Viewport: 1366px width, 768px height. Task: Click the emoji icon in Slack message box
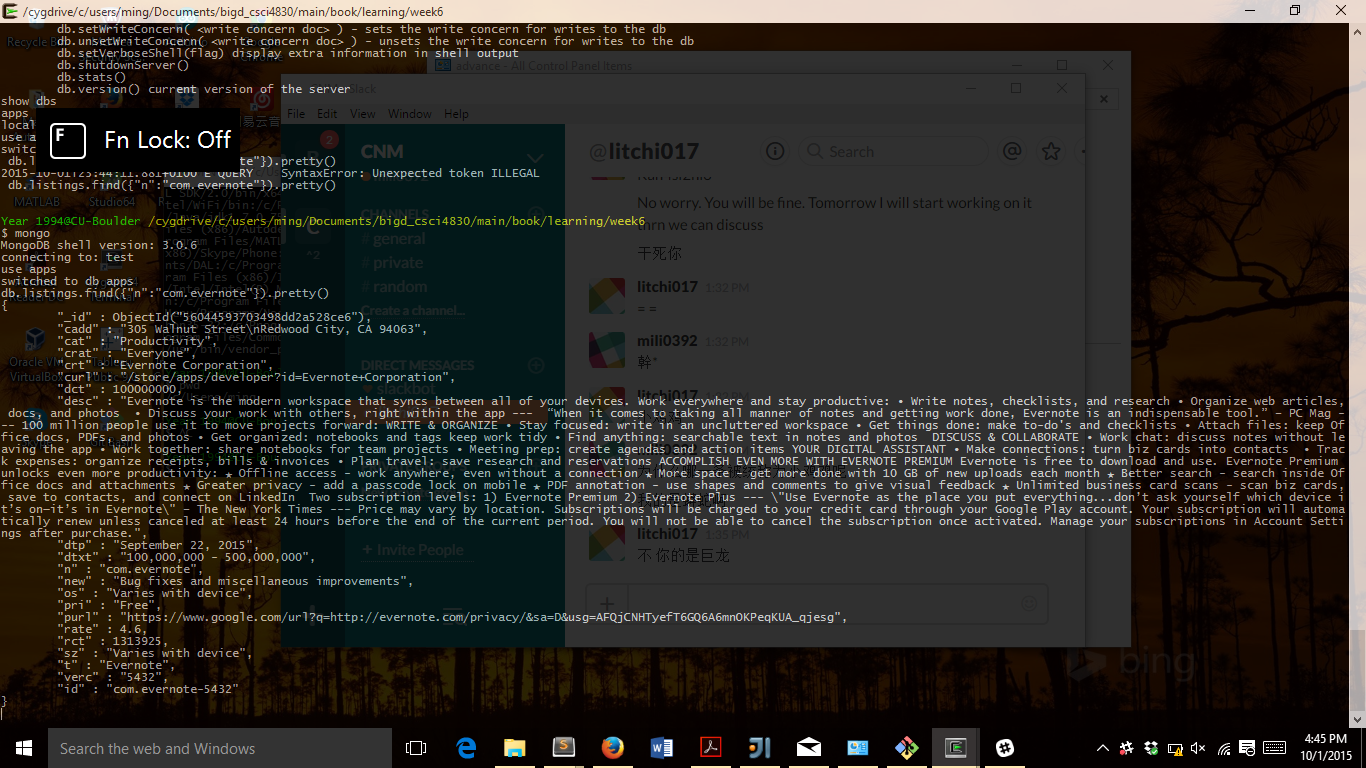[x=1028, y=603]
